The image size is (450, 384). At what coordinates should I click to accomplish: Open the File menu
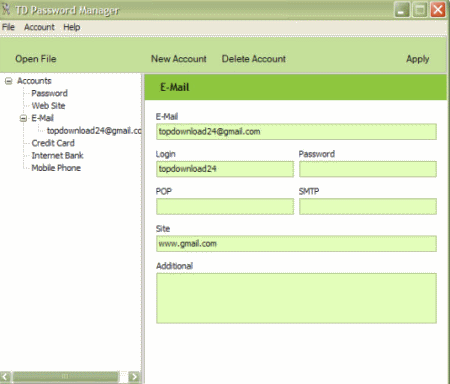[x=8, y=27]
